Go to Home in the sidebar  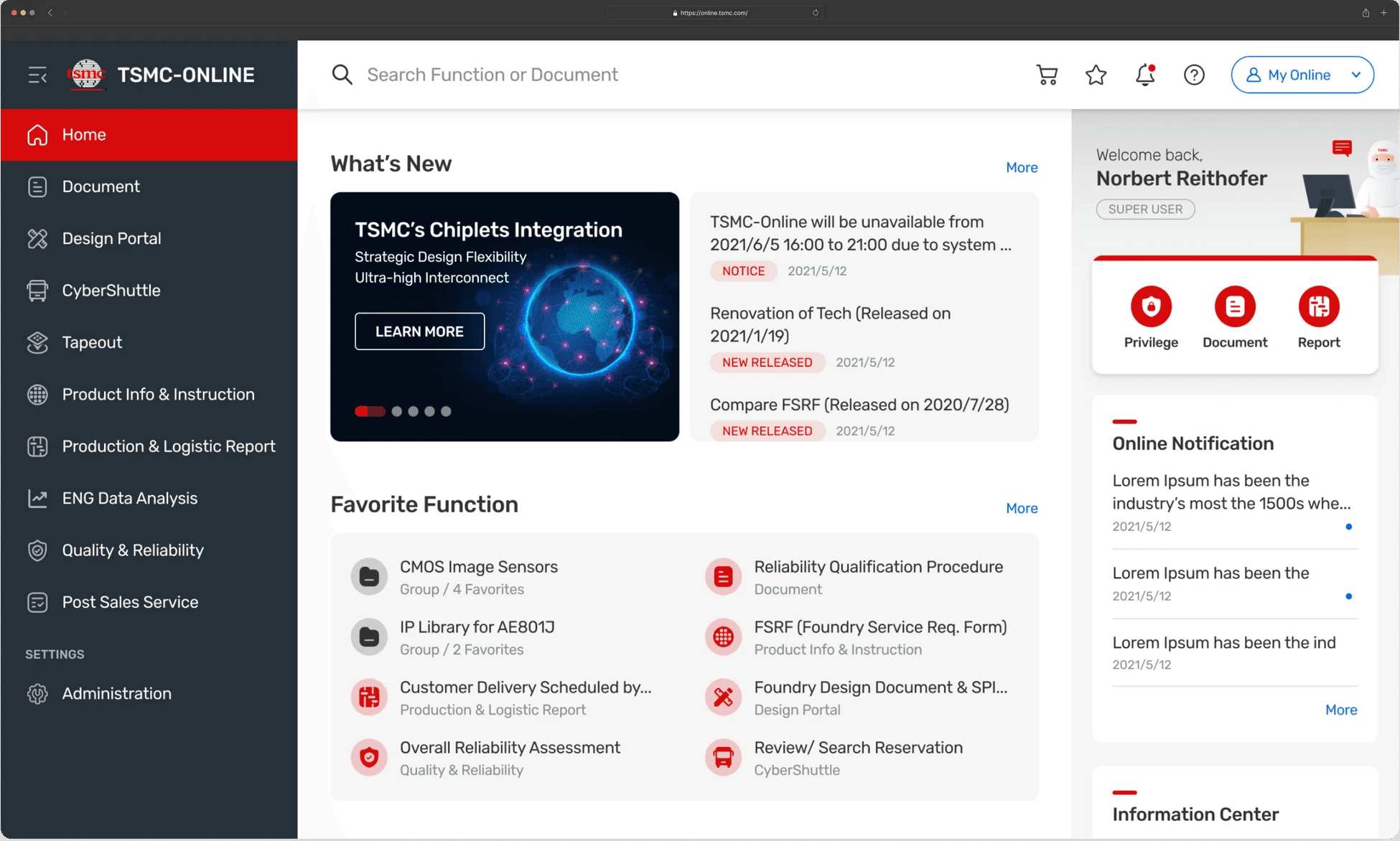point(149,135)
